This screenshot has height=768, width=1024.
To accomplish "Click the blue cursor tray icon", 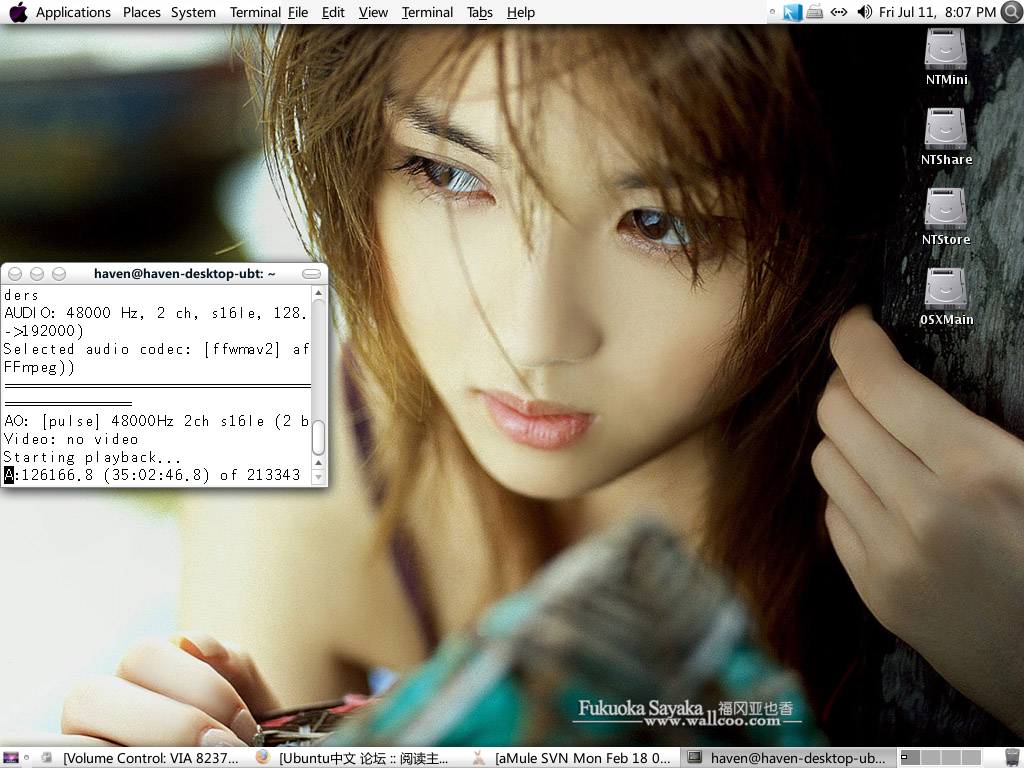I will pos(792,12).
